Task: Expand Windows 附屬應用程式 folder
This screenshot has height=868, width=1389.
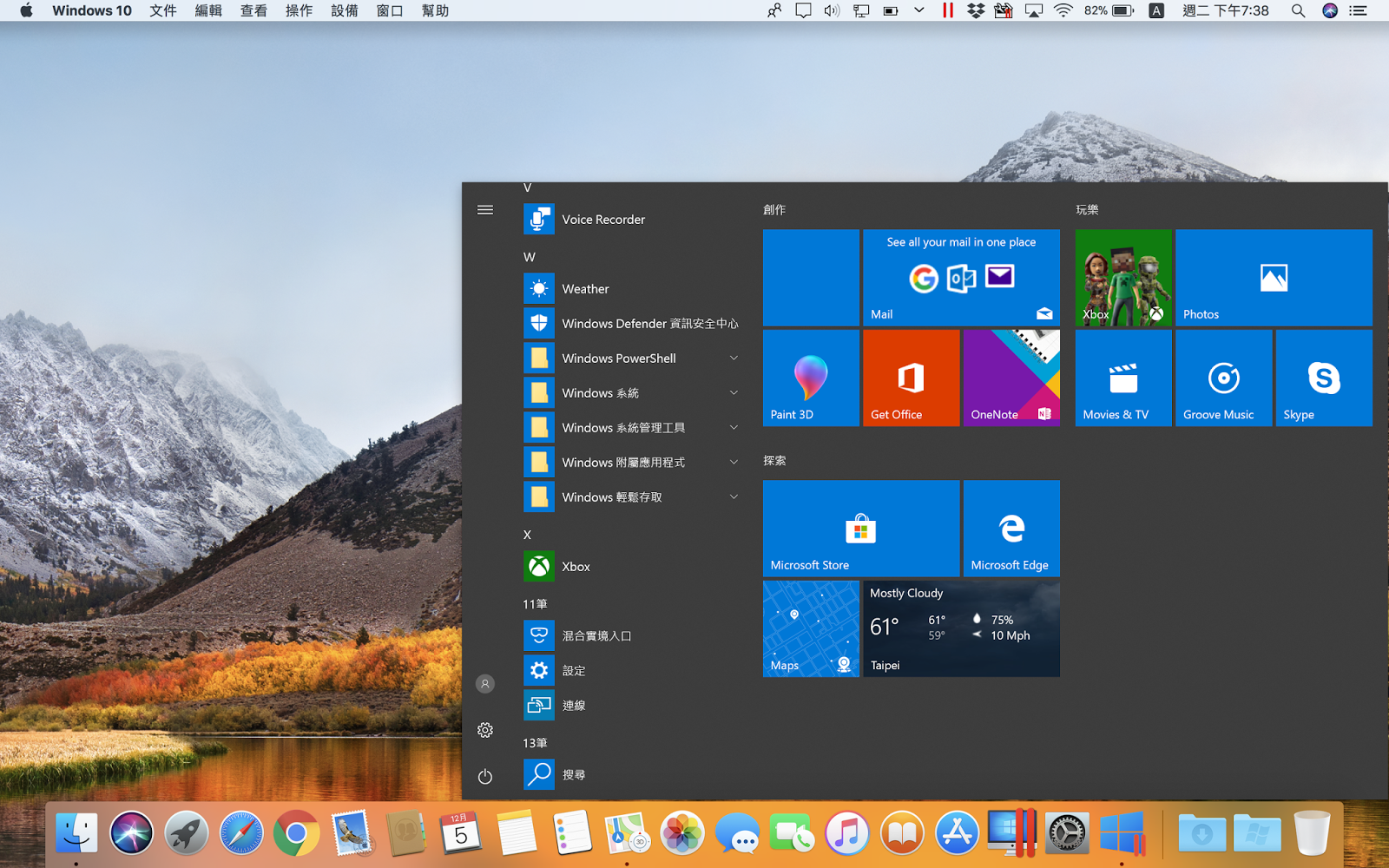Action: [x=631, y=463]
